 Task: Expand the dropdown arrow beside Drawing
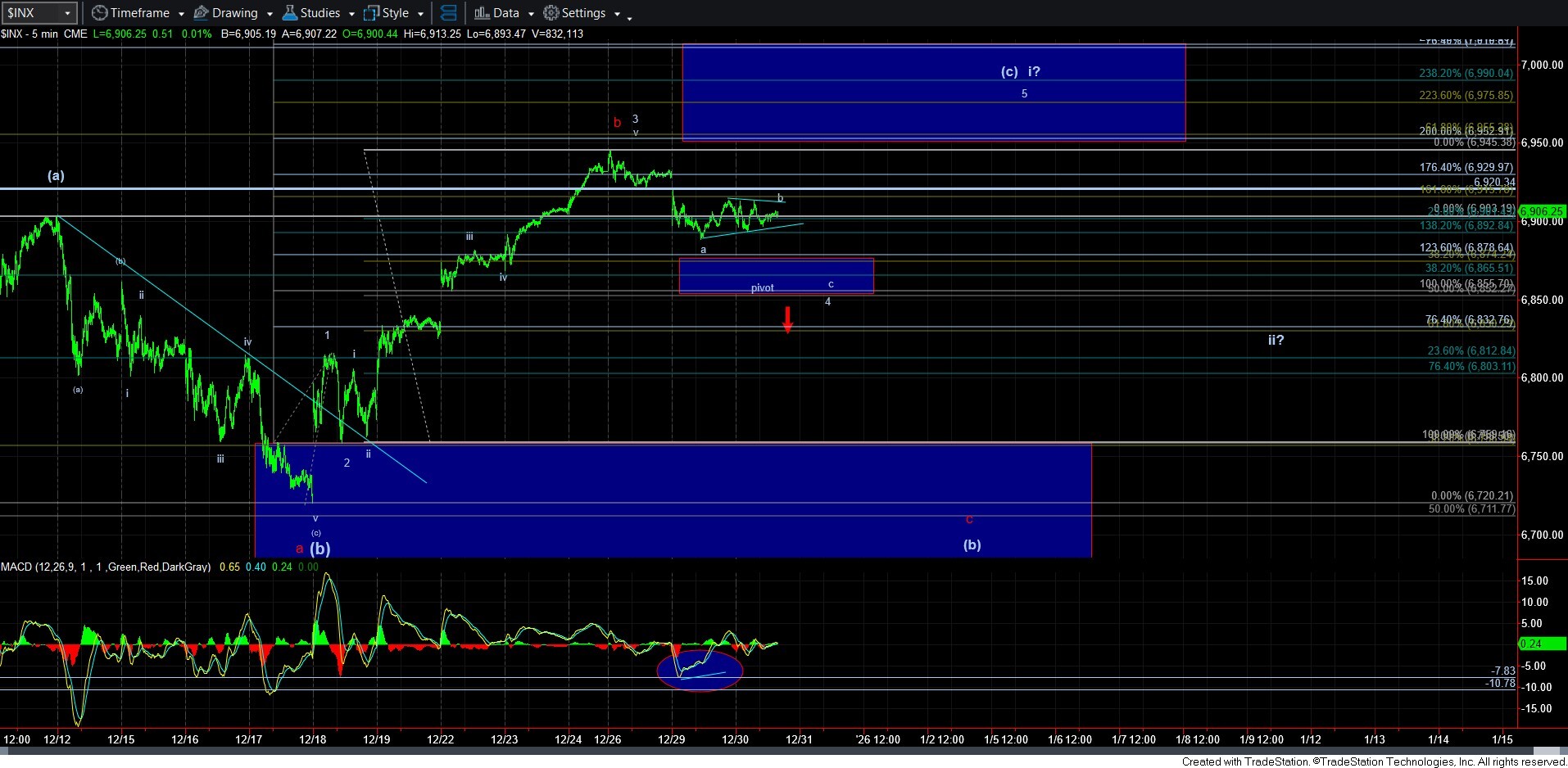coord(270,14)
